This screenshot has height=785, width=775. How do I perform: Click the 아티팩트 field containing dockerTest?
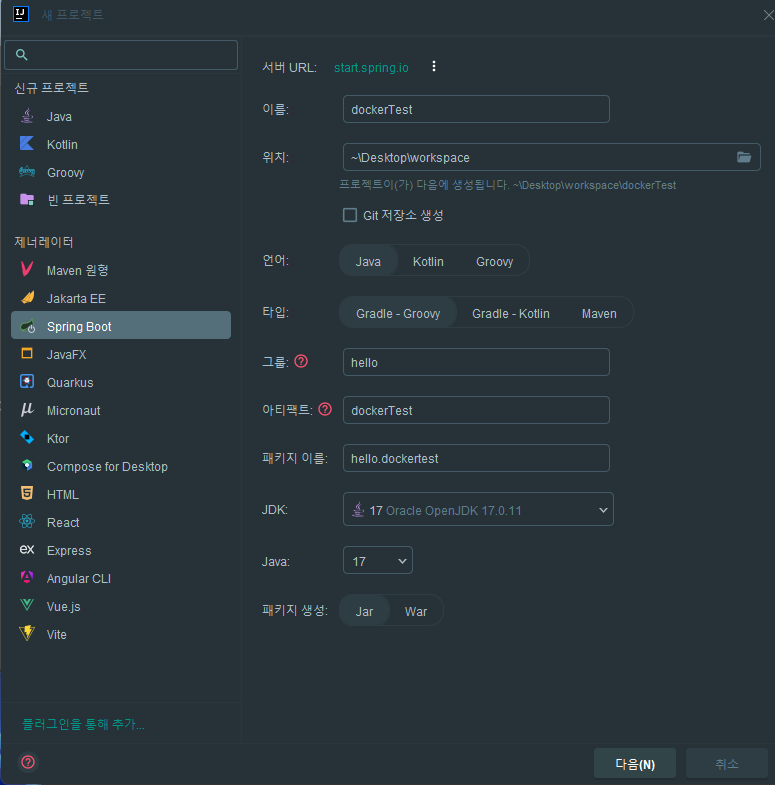[476, 410]
